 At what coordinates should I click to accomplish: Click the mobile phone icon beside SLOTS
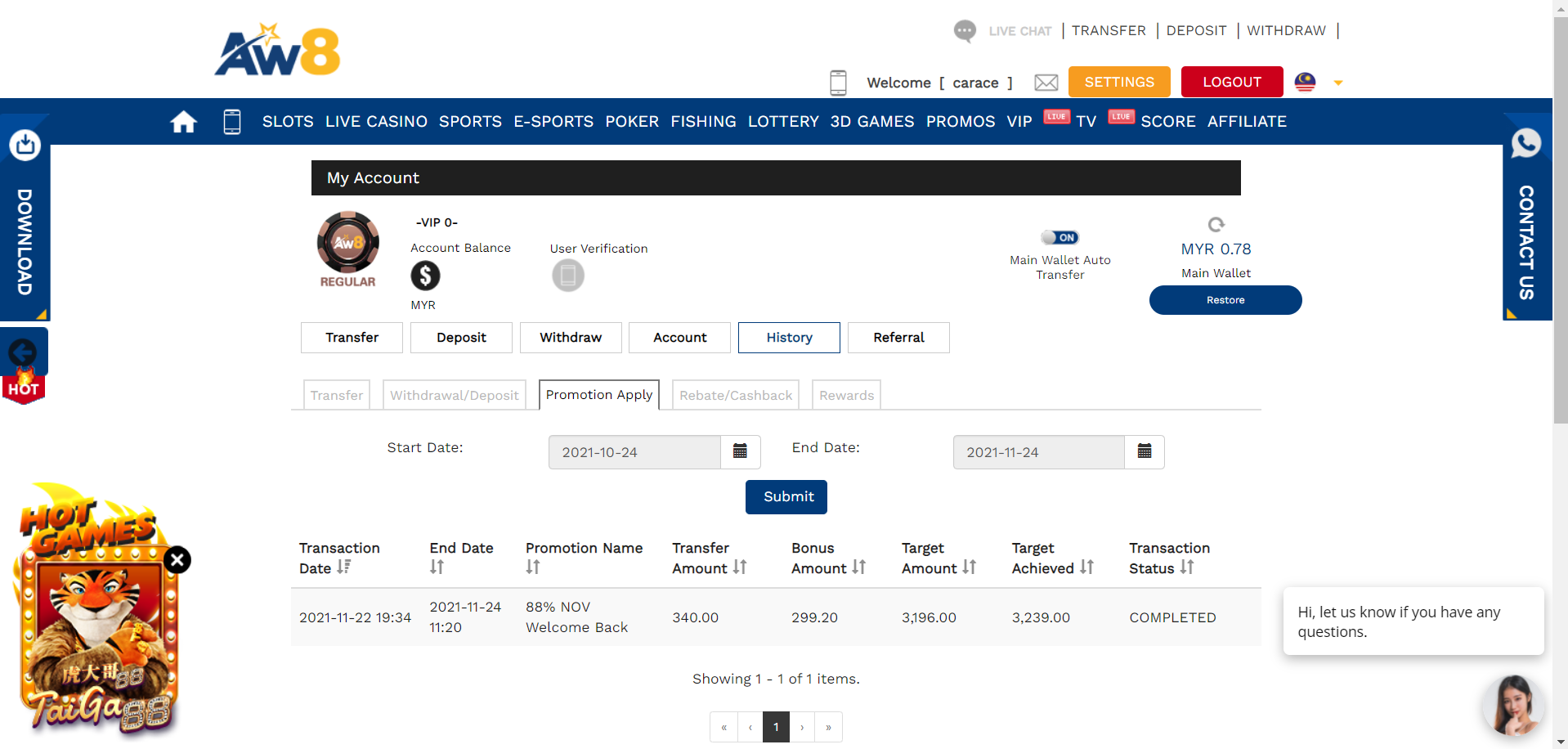pos(232,122)
